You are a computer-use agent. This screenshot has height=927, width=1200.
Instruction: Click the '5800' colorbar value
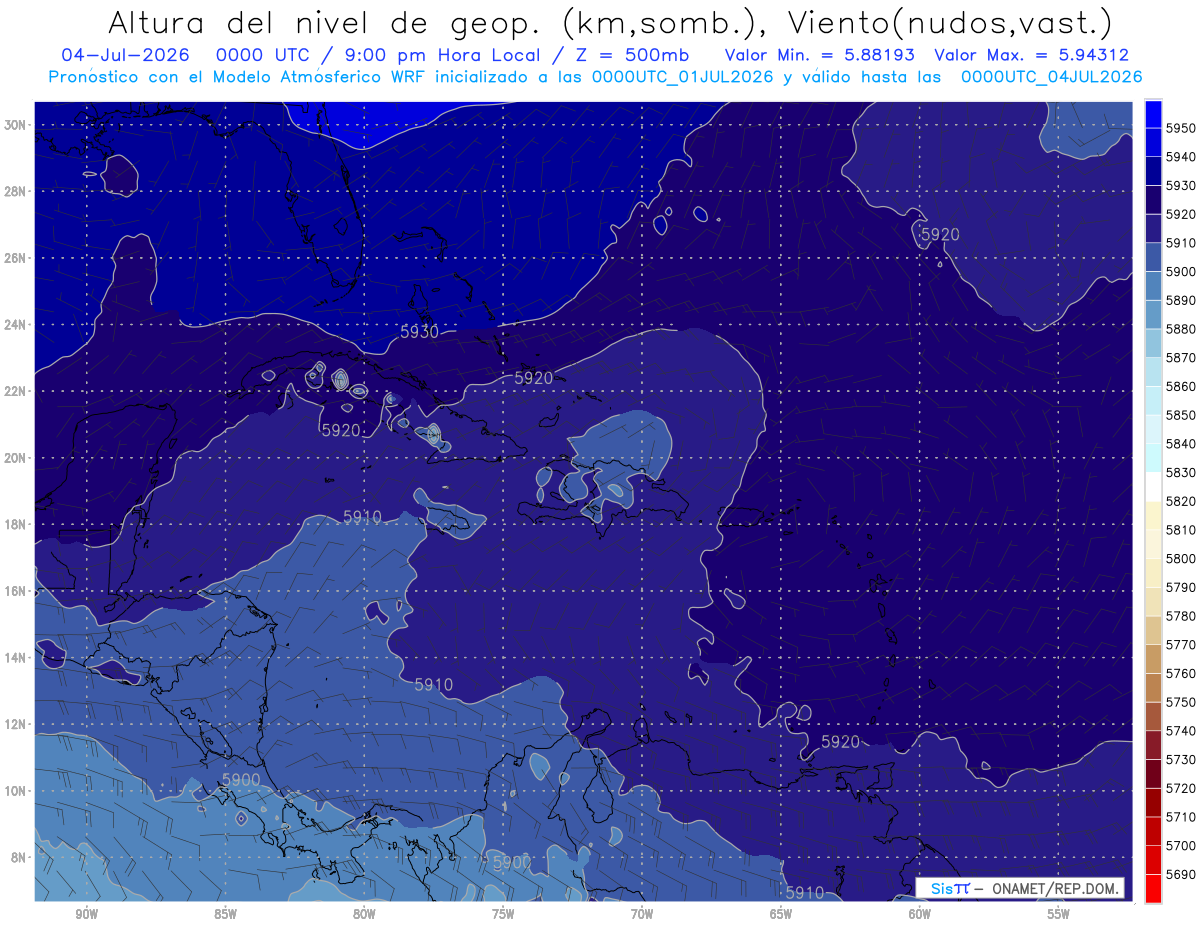(x=1181, y=558)
